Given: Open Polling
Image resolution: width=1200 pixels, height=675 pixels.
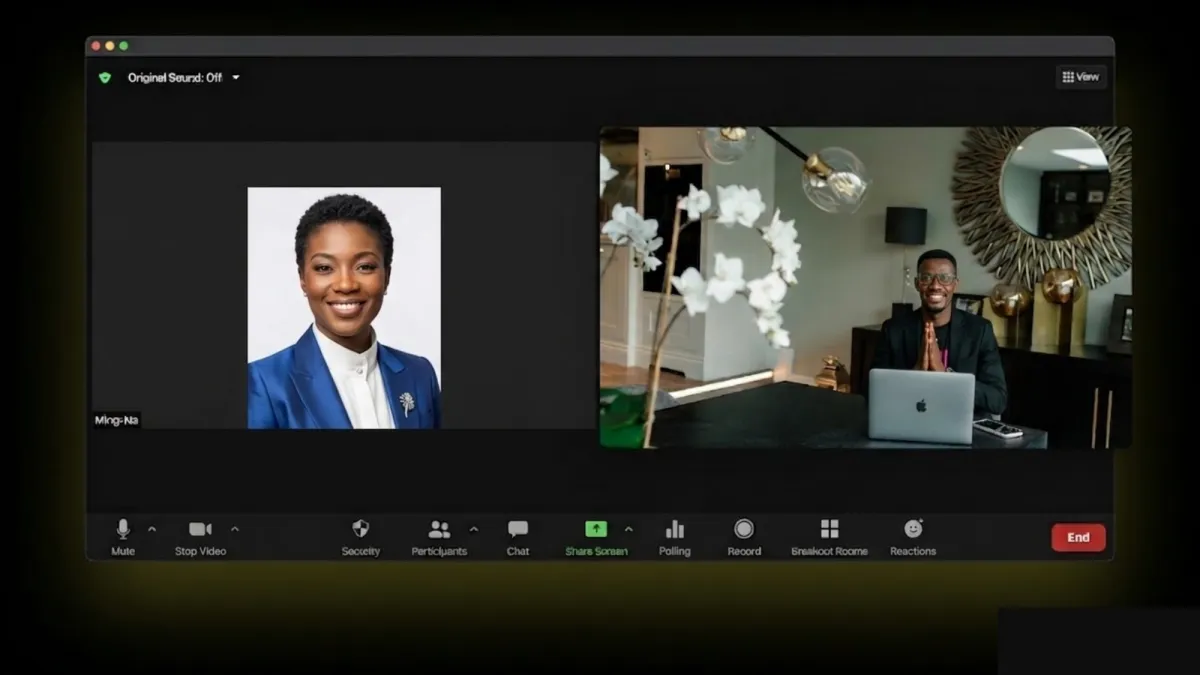Looking at the screenshot, I should pyautogui.click(x=675, y=537).
